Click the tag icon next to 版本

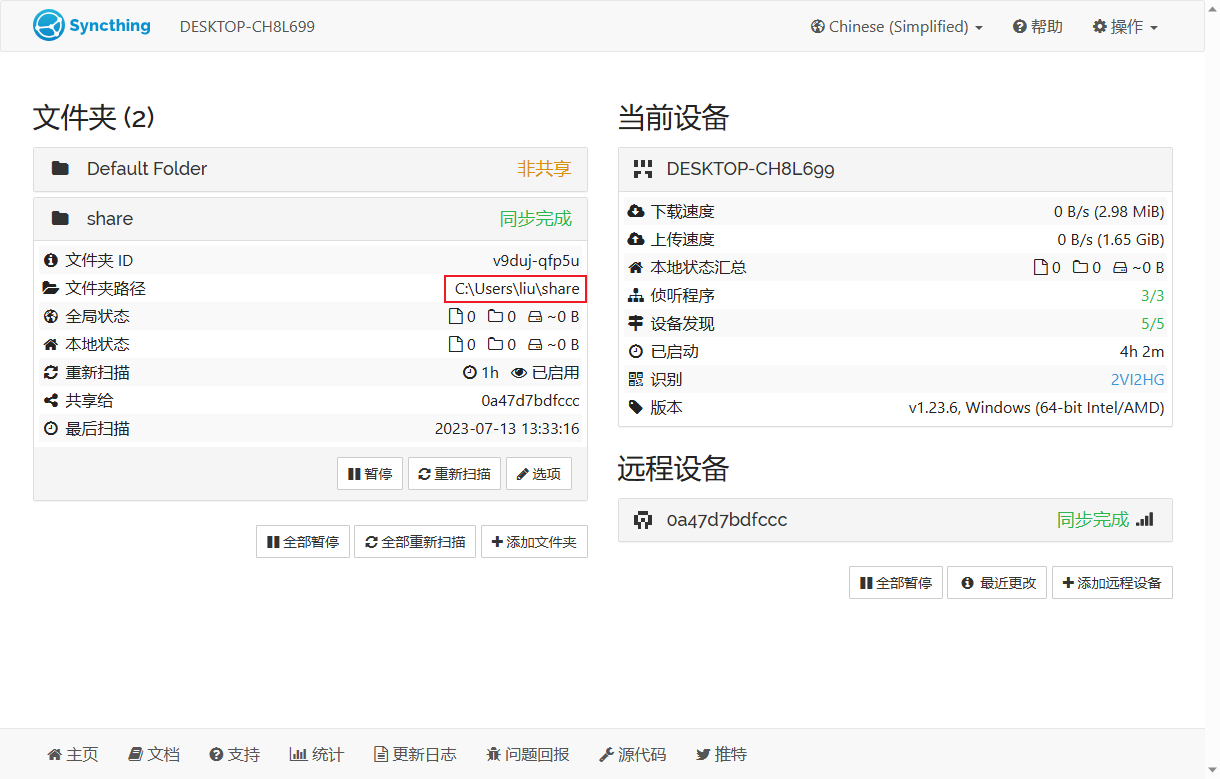point(636,408)
